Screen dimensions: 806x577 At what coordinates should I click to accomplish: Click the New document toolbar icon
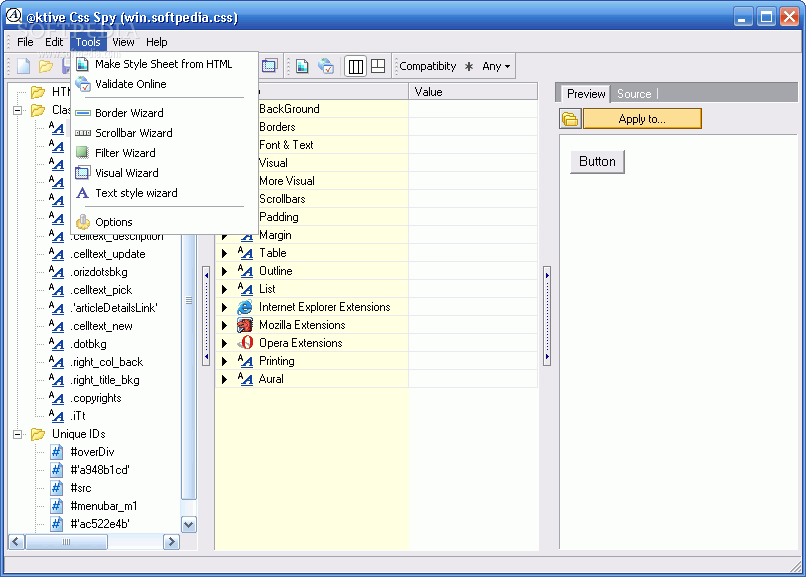[x=24, y=66]
